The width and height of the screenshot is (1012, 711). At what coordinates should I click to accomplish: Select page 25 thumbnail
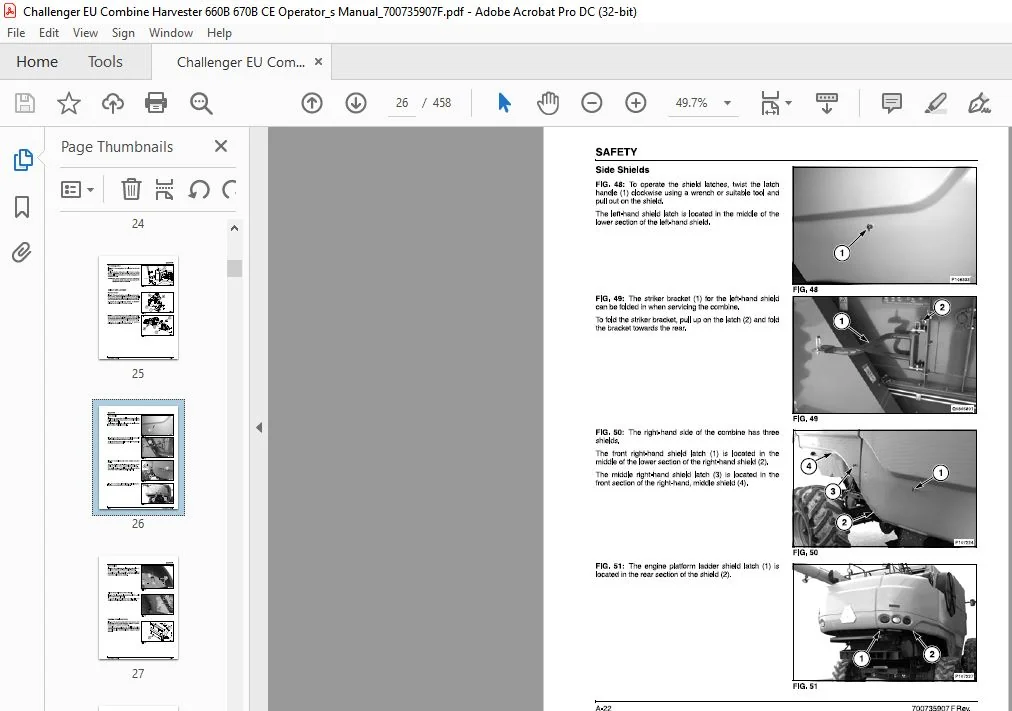pos(138,308)
